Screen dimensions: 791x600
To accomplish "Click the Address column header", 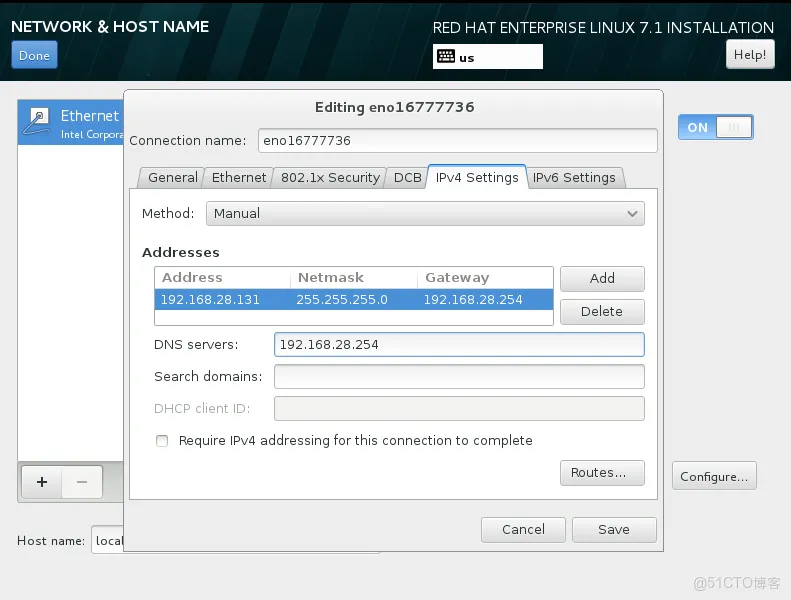I will tap(222, 278).
